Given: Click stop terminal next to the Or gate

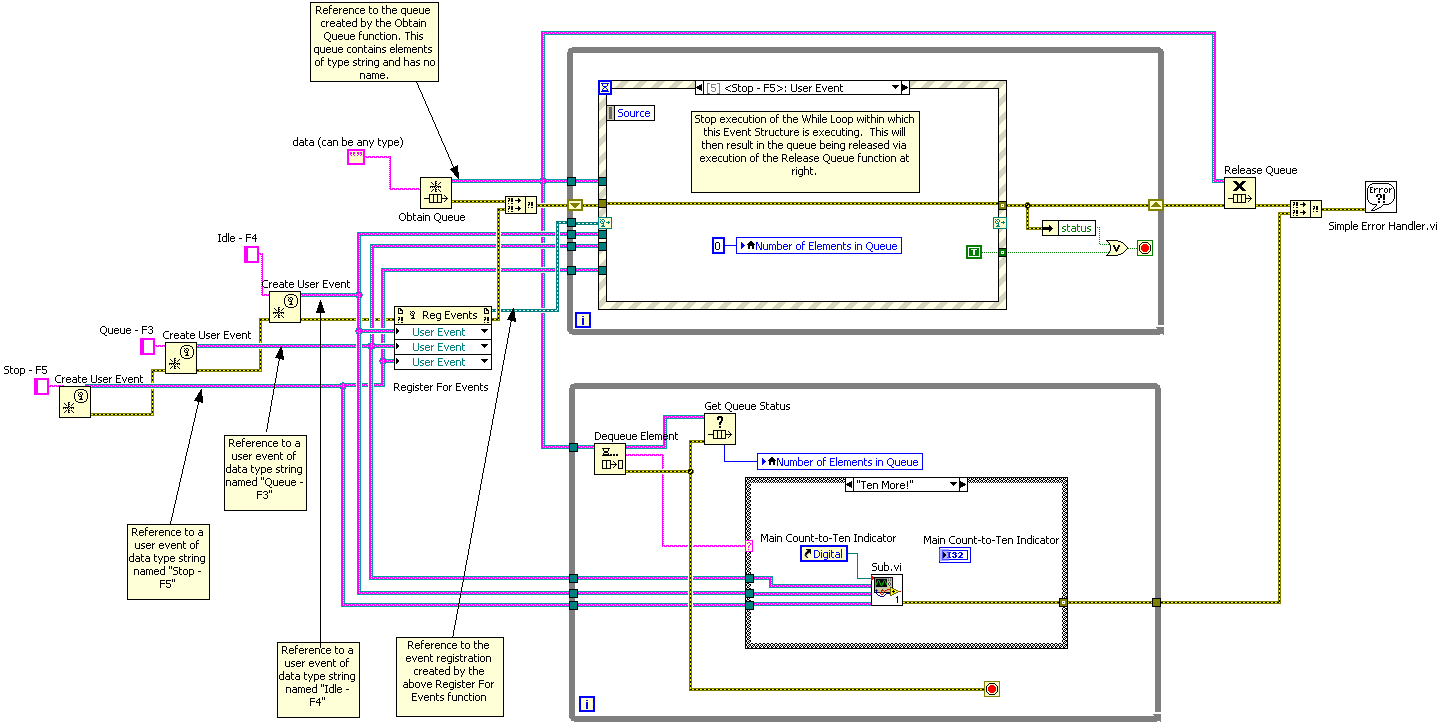Looking at the screenshot, I should point(1145,247).
